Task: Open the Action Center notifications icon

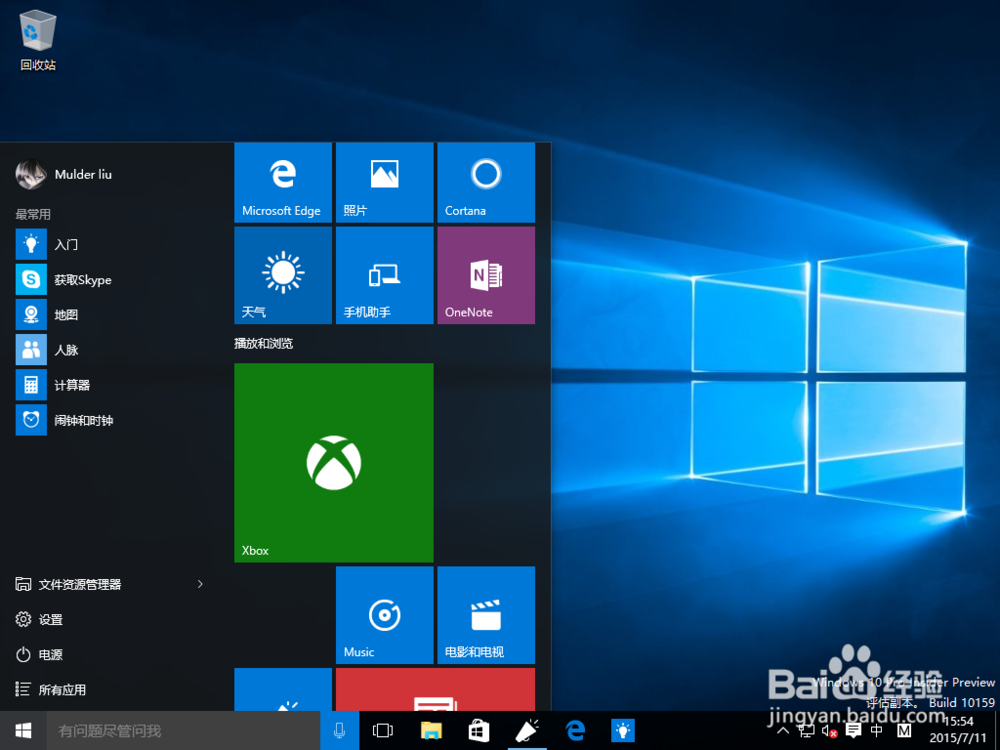Action: coord(853,731)
